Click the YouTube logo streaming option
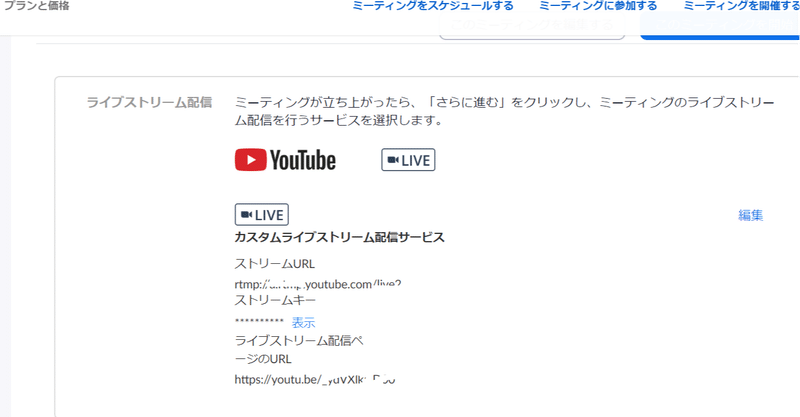Image resolution: width=800 pixels, height=417 pixels. (285, 160)
